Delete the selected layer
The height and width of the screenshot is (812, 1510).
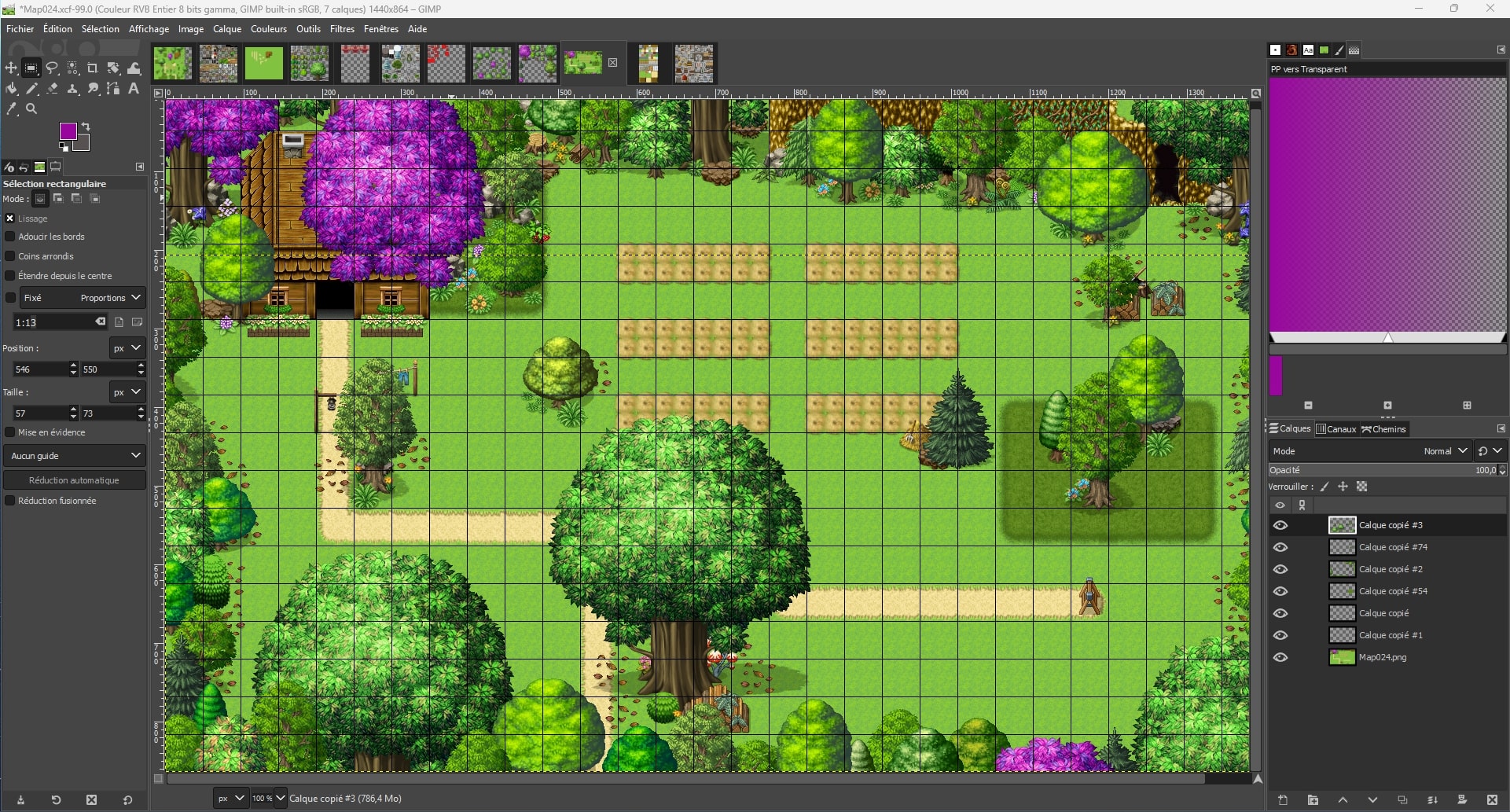tap(1492, 800)
